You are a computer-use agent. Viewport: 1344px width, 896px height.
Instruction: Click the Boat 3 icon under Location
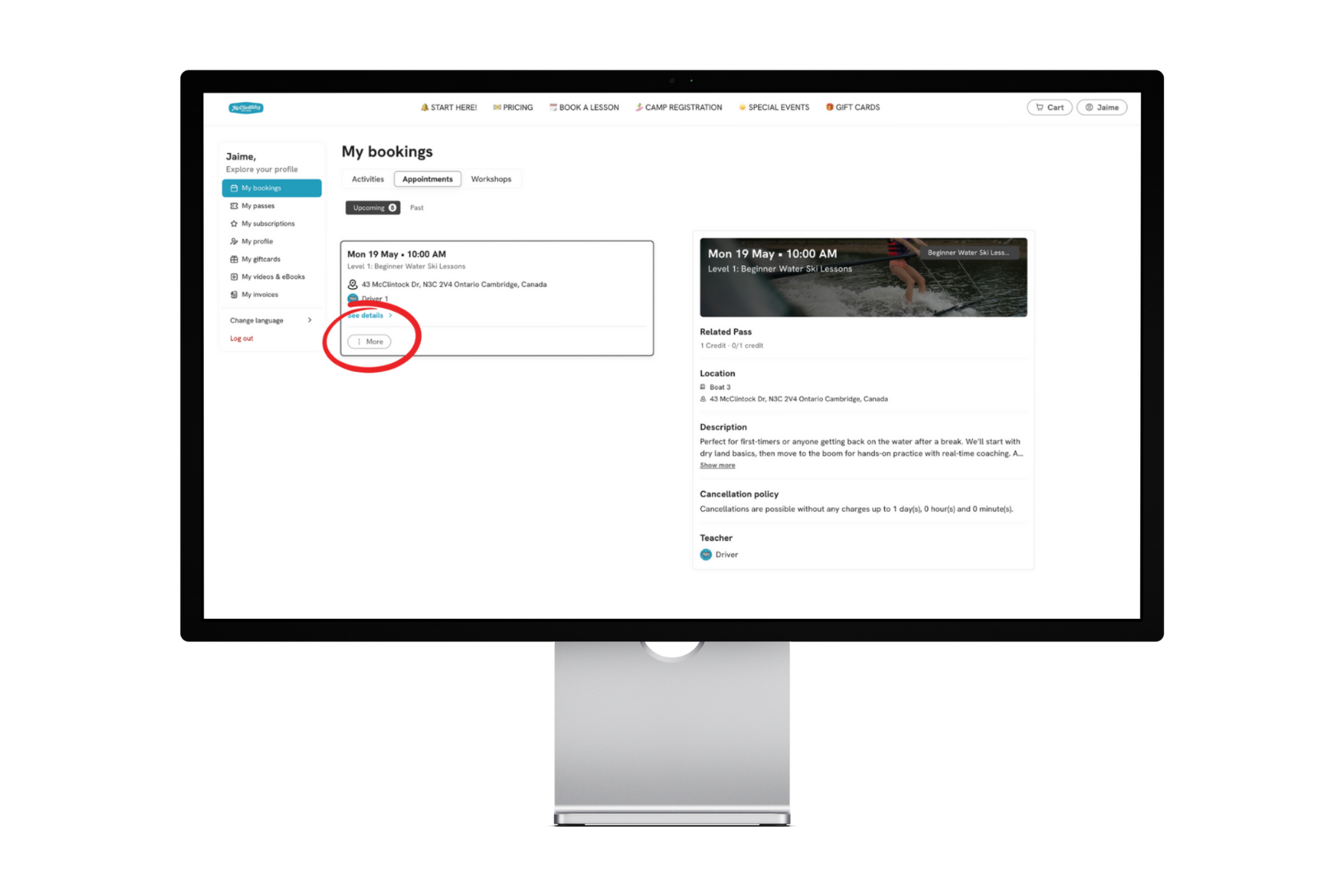(703, 387)
